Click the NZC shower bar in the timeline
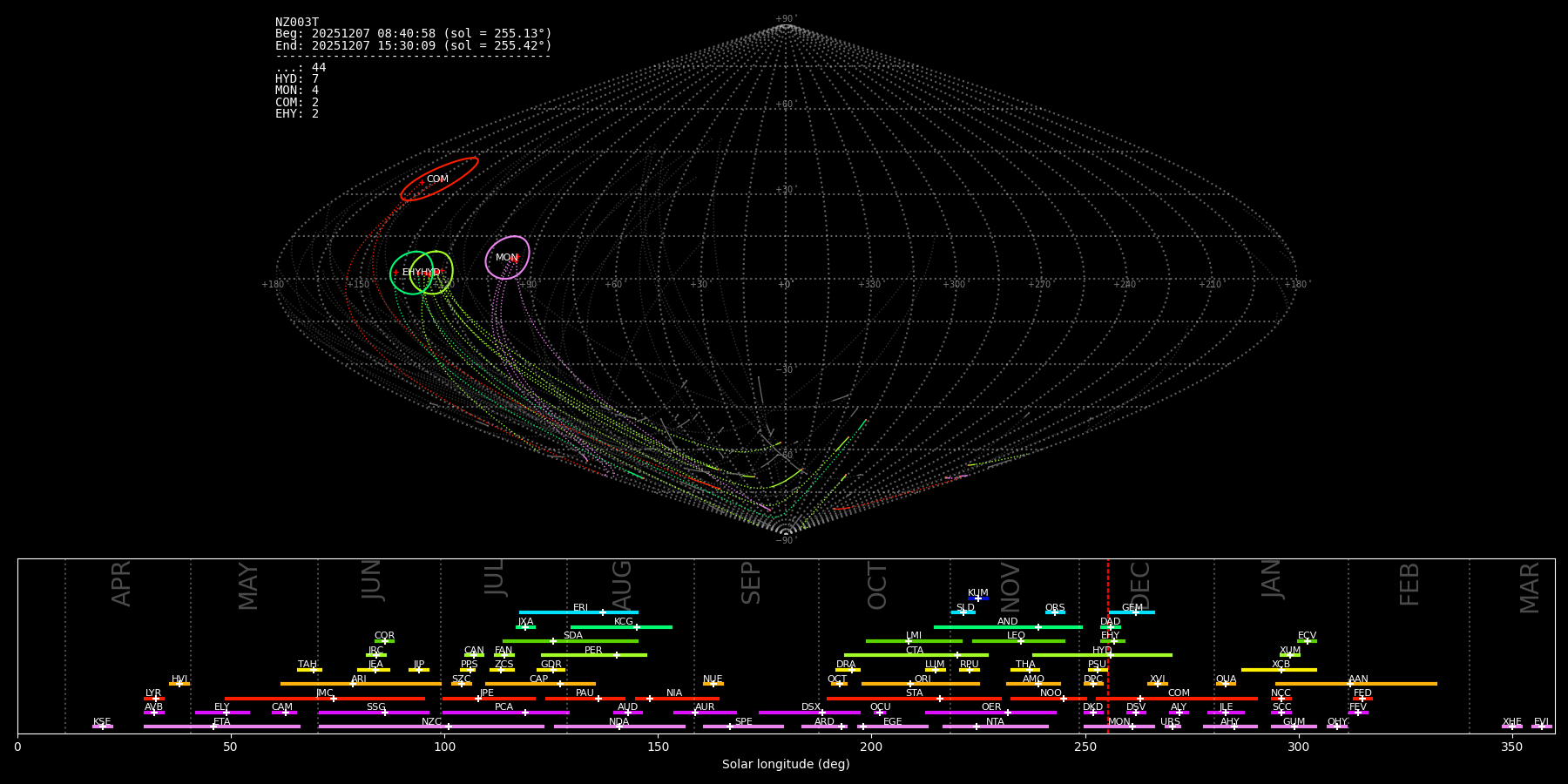The width and height of the screenshot is (1568, 784). pyautogui.click(x=431, y=727)
